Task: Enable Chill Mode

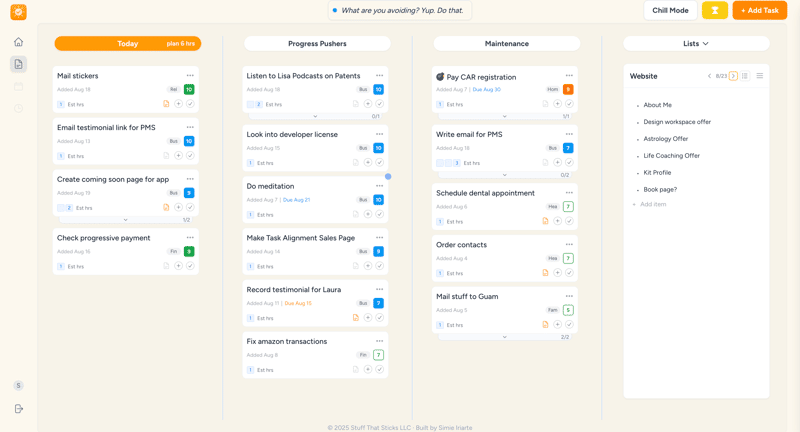Action: (x=670, y=10)
